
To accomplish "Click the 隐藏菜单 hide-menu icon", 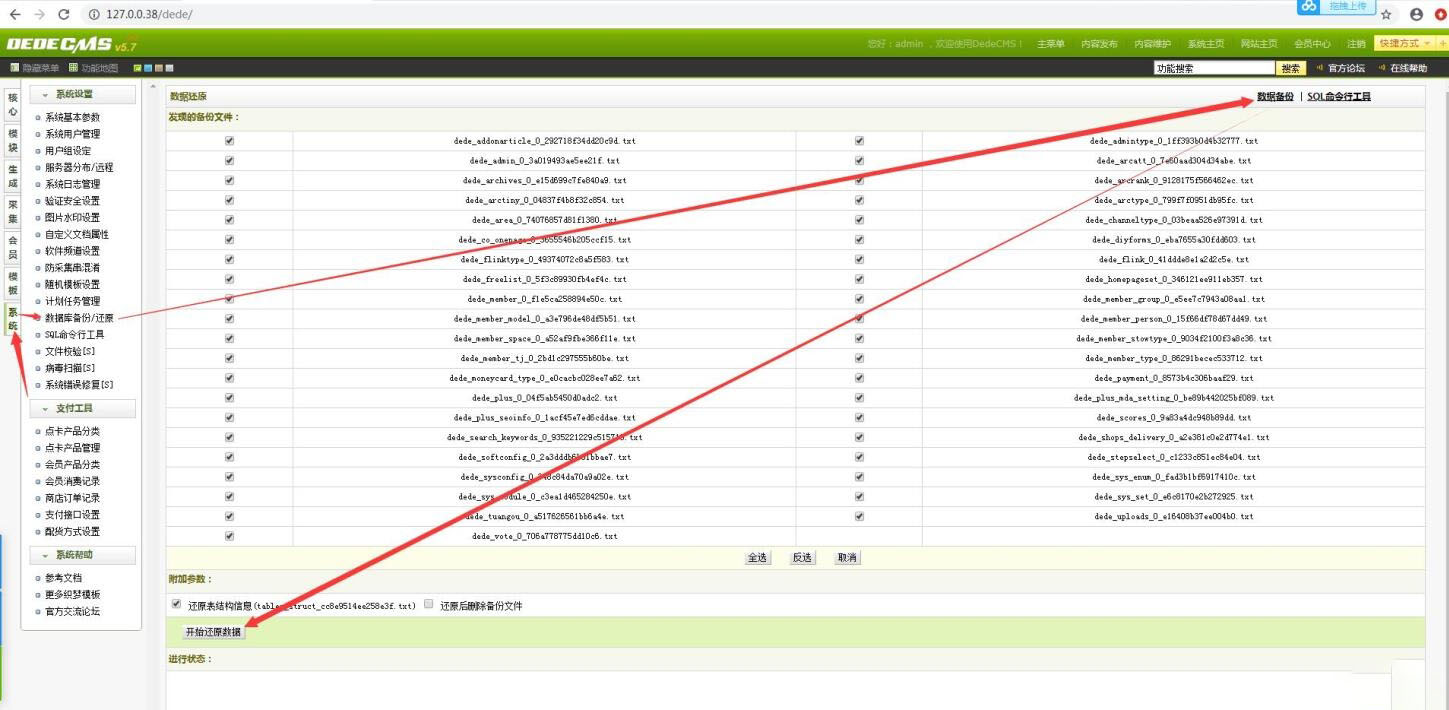I will 15,68.
